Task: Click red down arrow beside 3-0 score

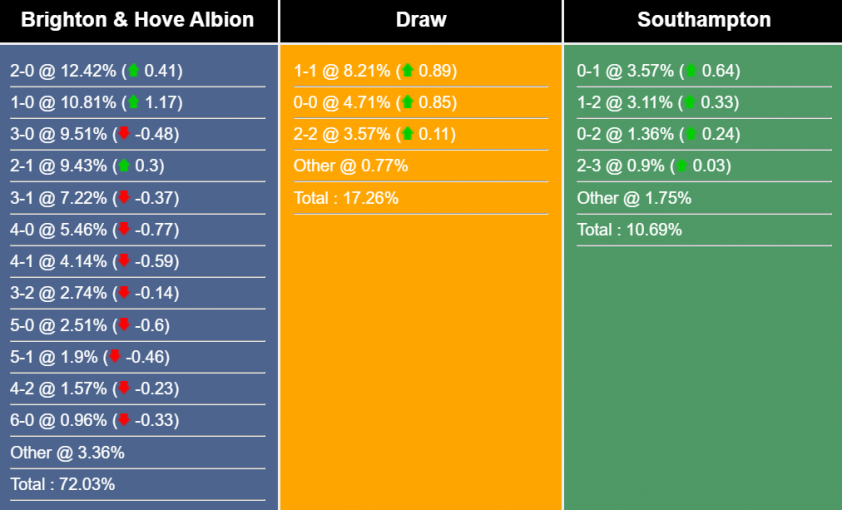Action: [124, 134]
